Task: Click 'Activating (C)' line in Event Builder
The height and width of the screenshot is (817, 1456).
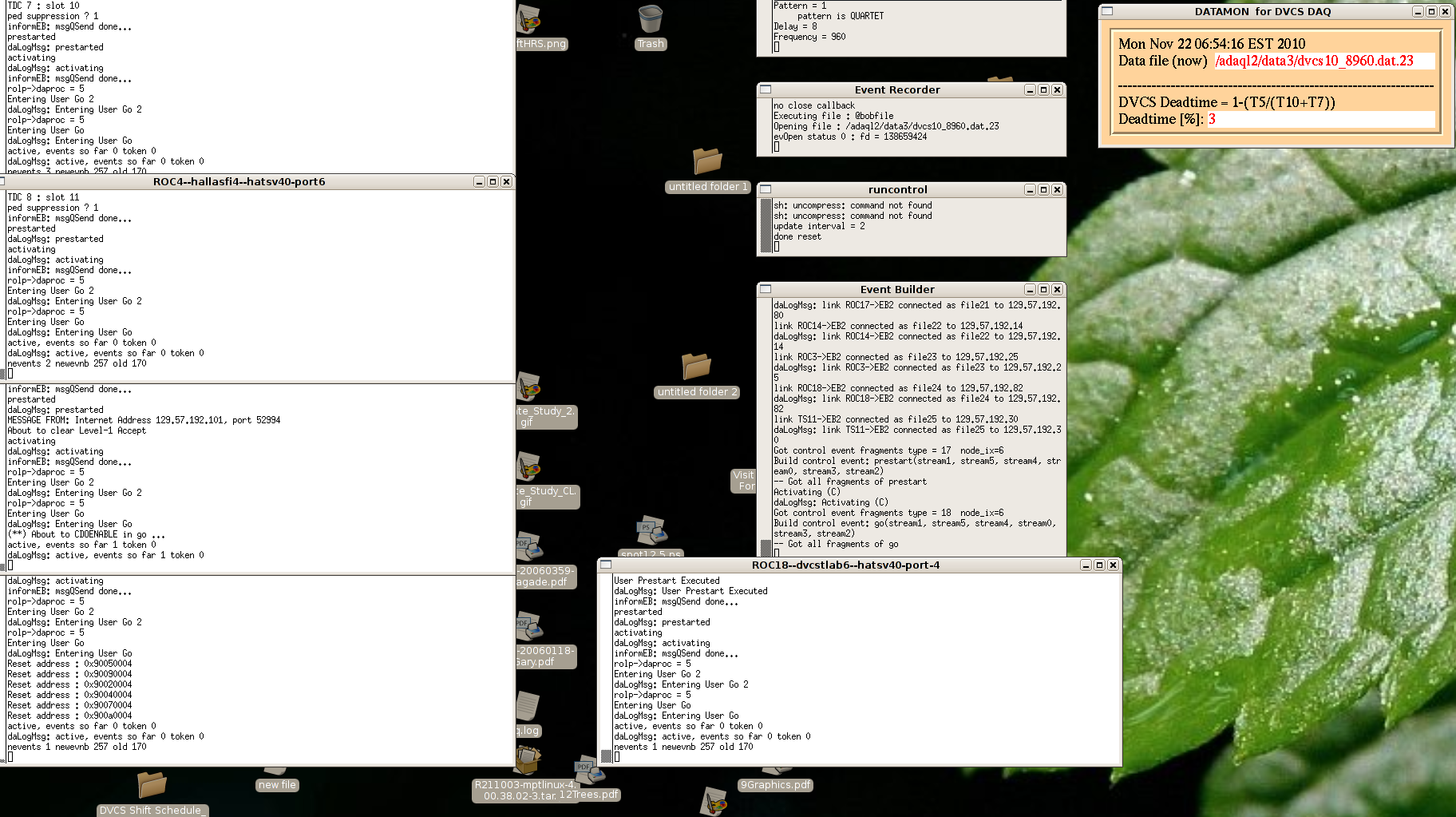Action: coord(807,492)
